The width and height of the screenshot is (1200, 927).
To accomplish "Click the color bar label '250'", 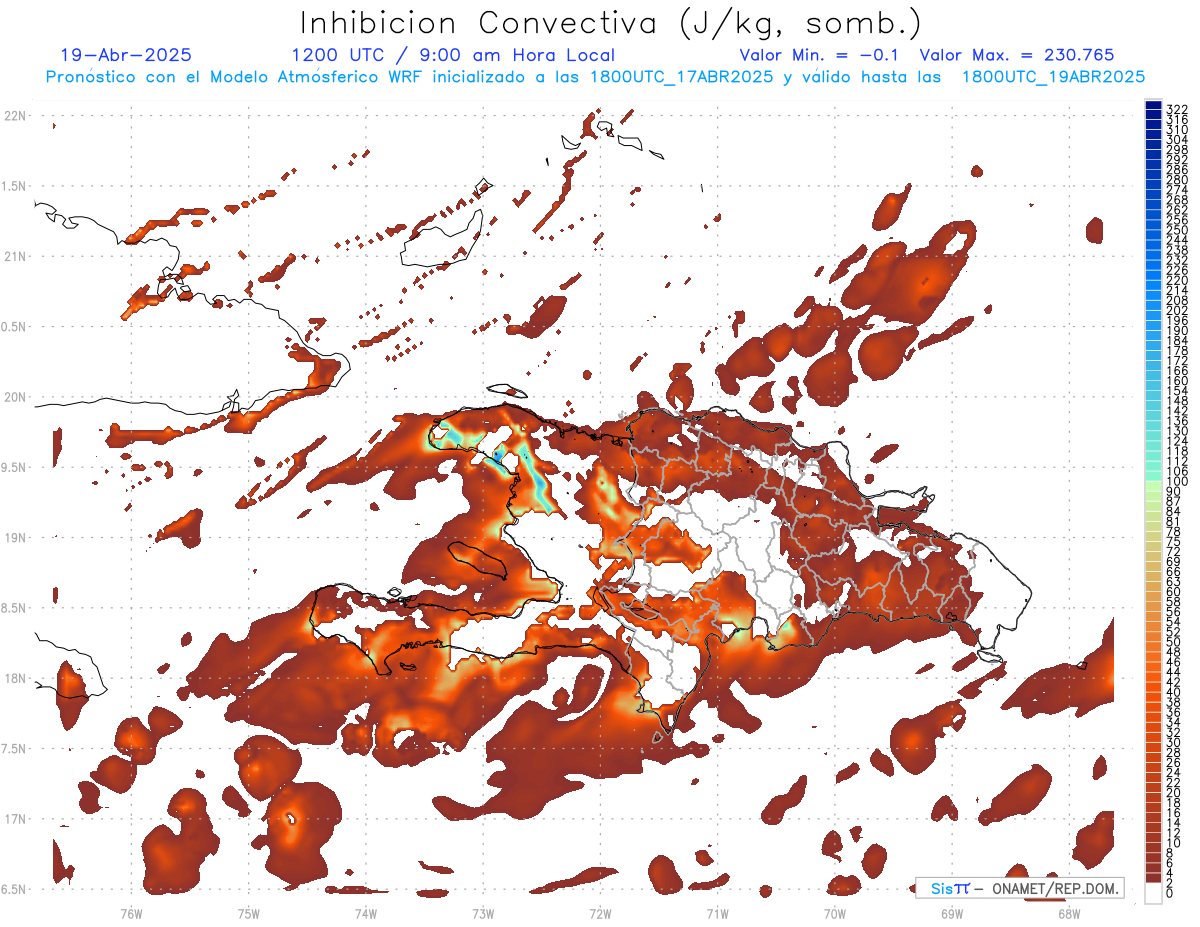I will pyautogui.click(x=1176, y=230).
